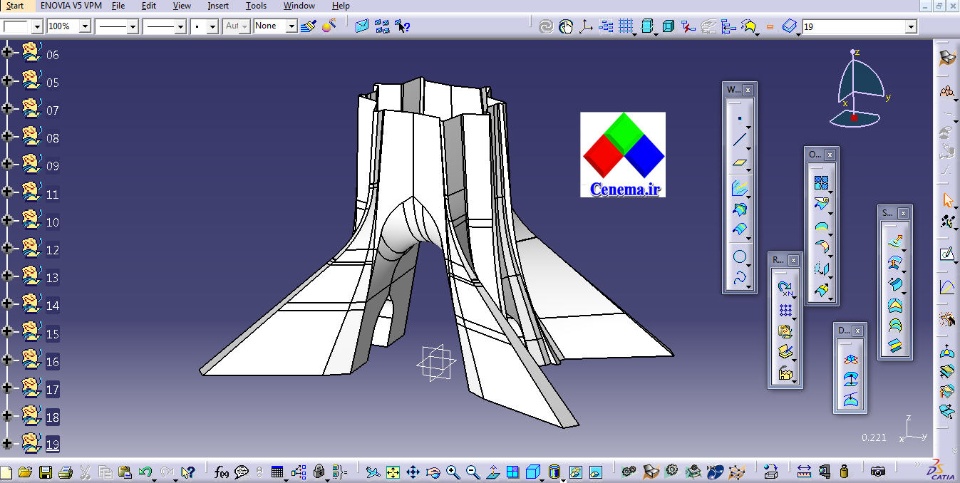This screenshot has width=960, height=483.
Task: Select the Plane tool in Wireframe toolbar
Action: tap(739, 163)
